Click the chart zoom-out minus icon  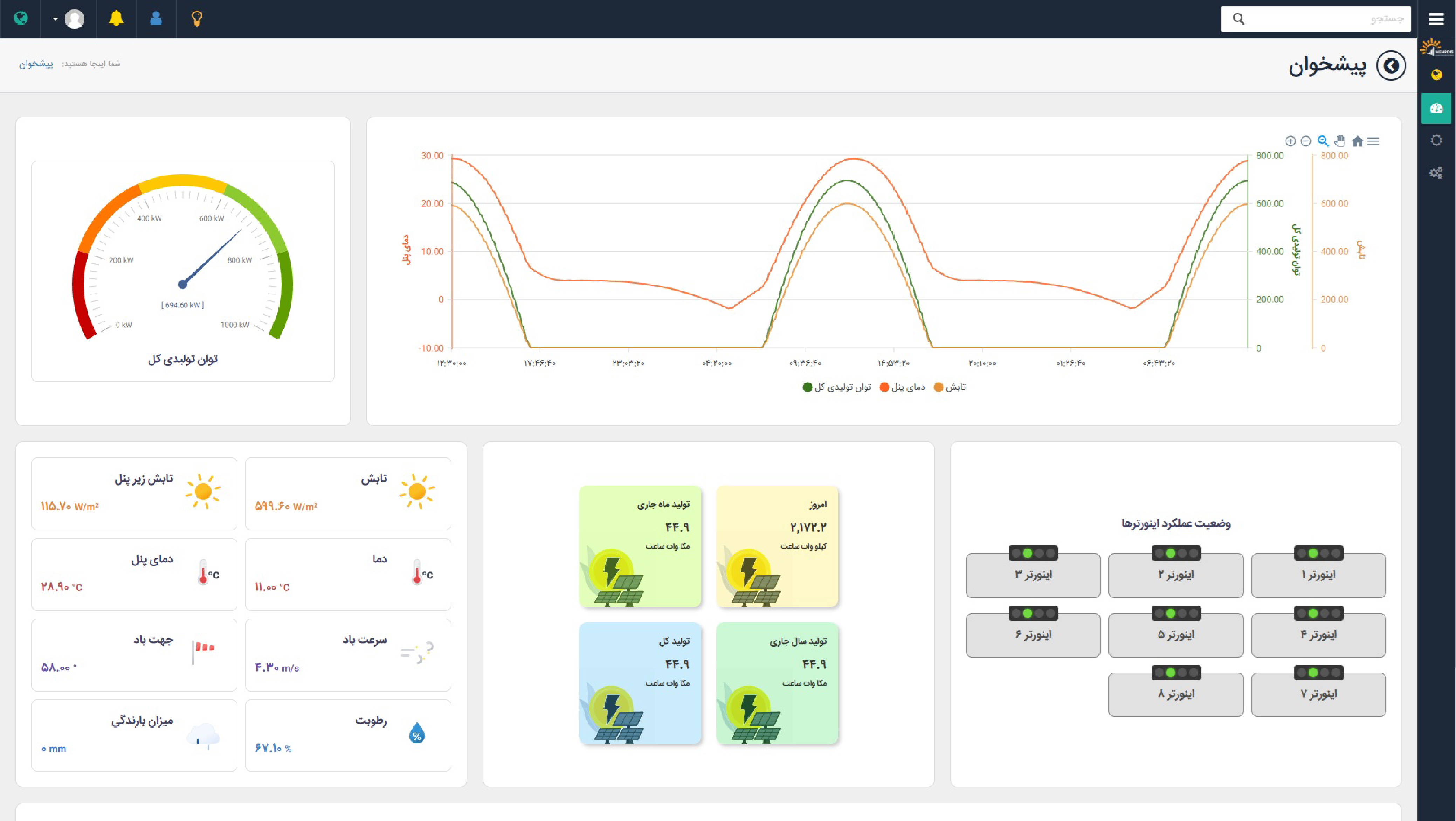1306,141
